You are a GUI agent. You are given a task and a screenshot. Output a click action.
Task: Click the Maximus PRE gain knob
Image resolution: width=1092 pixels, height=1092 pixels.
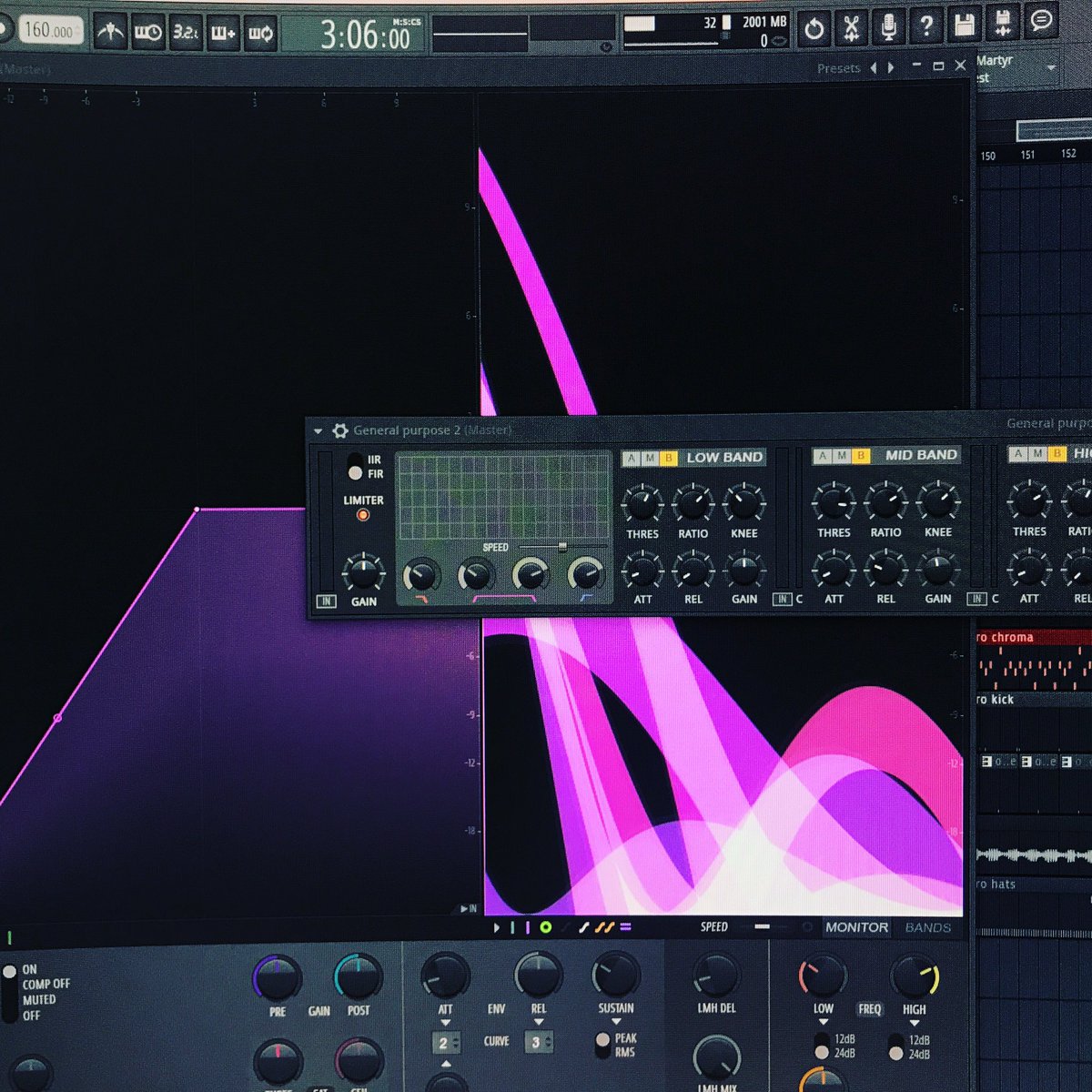[277, 978]
